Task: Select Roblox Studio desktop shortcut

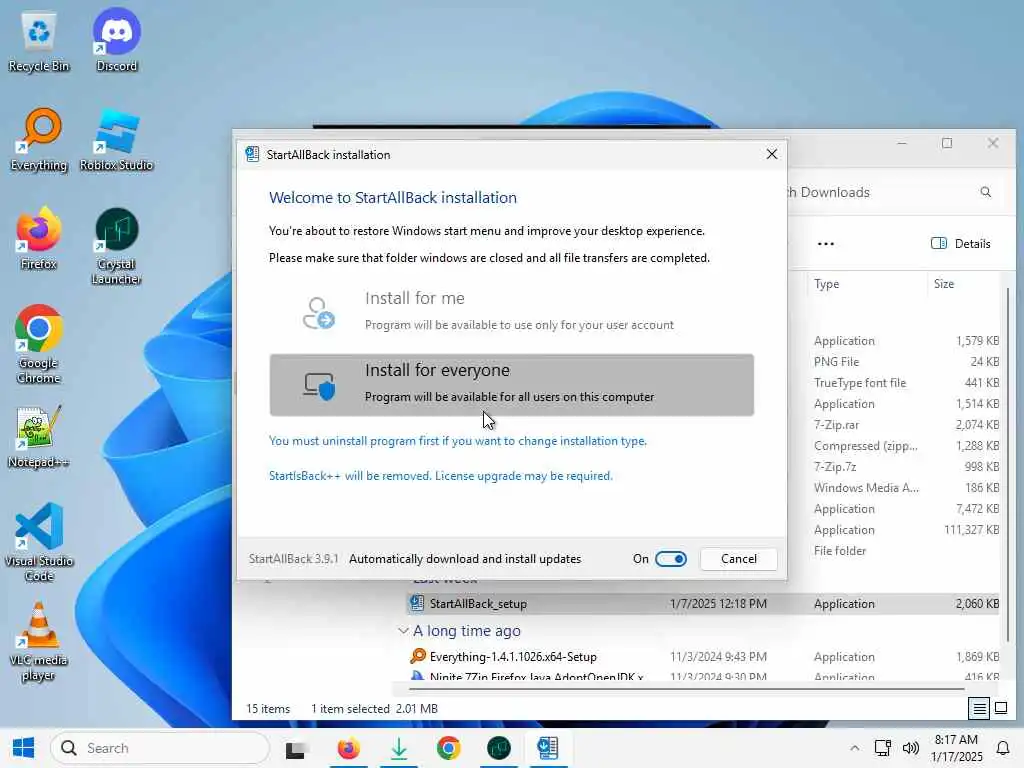Action: 116,140
